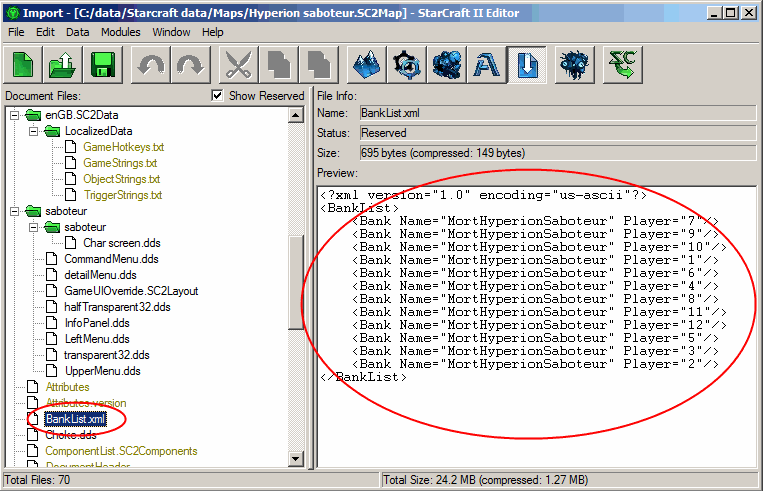Viewport: 763px width, 491px height.
Task: Click the Size field showing 695 bytes
Action: pyautogui.click(x=558, y=153)
